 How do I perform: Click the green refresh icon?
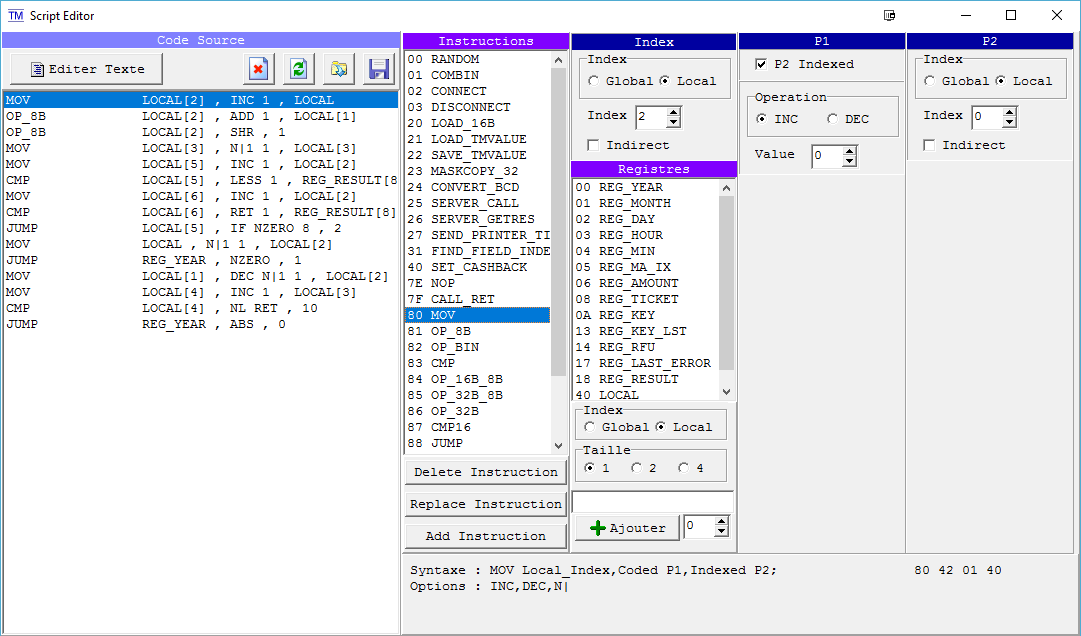[x=299, y=69]
